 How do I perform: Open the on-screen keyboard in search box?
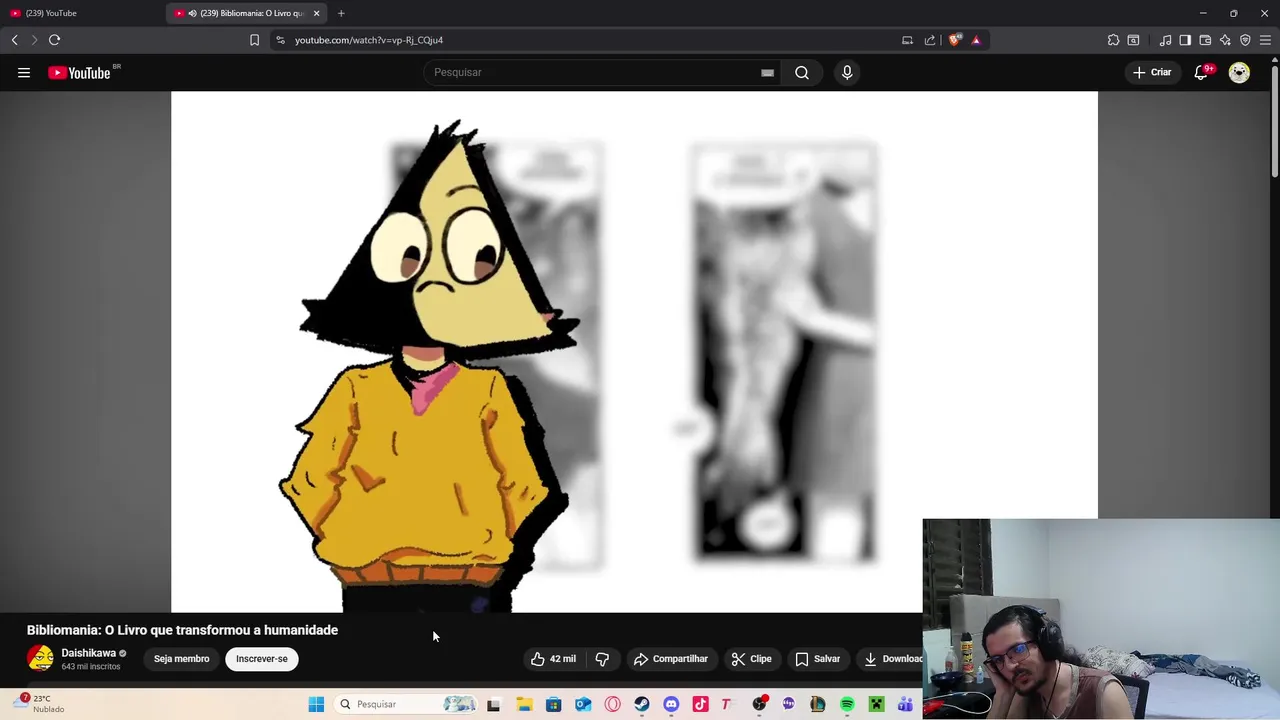pyautogui.click(x=767, y=72)
